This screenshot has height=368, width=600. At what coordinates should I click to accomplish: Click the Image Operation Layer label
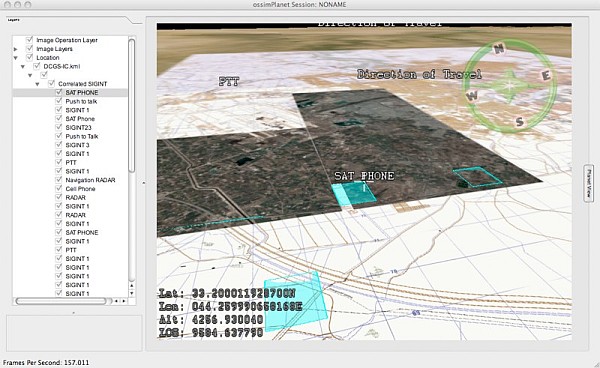(x=67, y=40)
